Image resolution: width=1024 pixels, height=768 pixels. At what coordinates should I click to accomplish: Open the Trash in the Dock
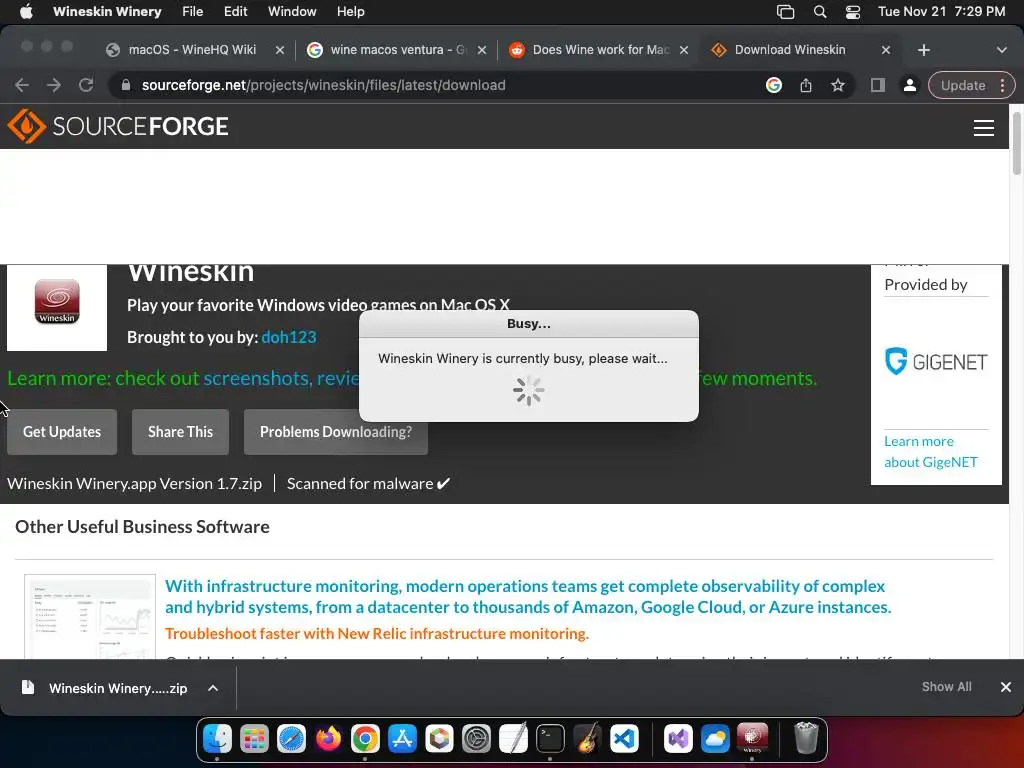(x=806, y=738)
